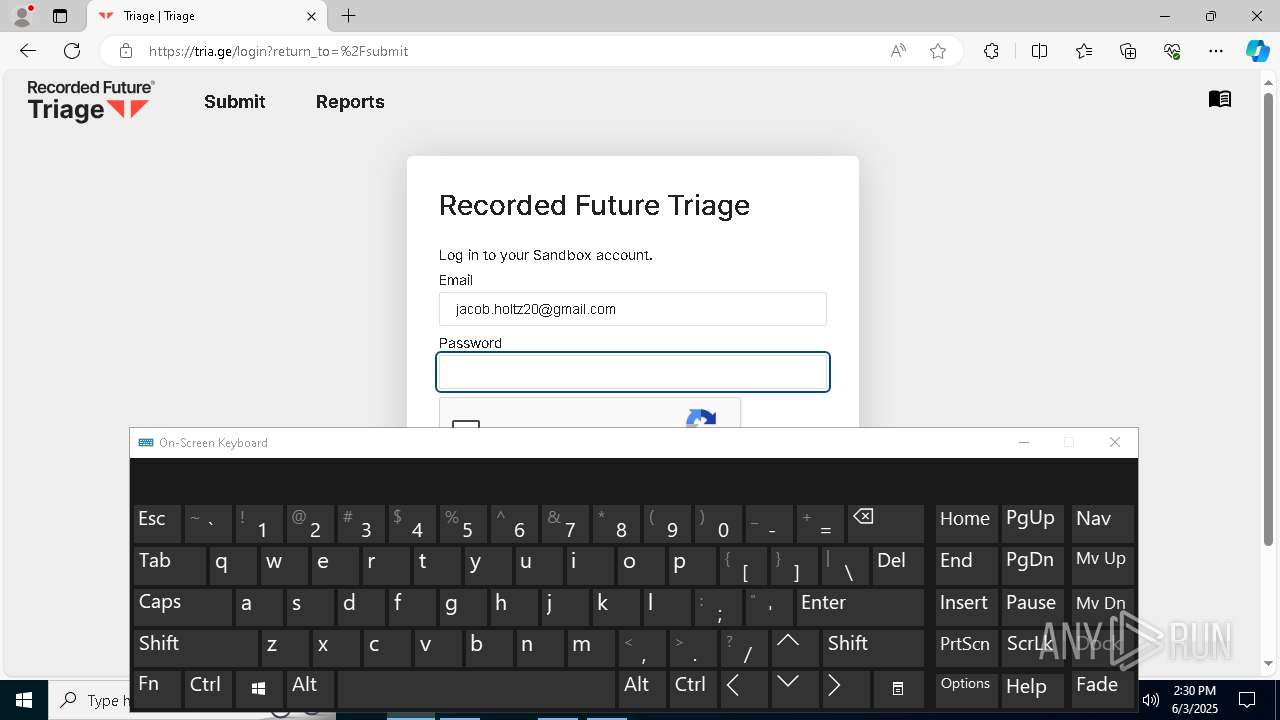Open the taskbar volume icon
This screenshot has height=720, width=1280.
[1151, 700]
